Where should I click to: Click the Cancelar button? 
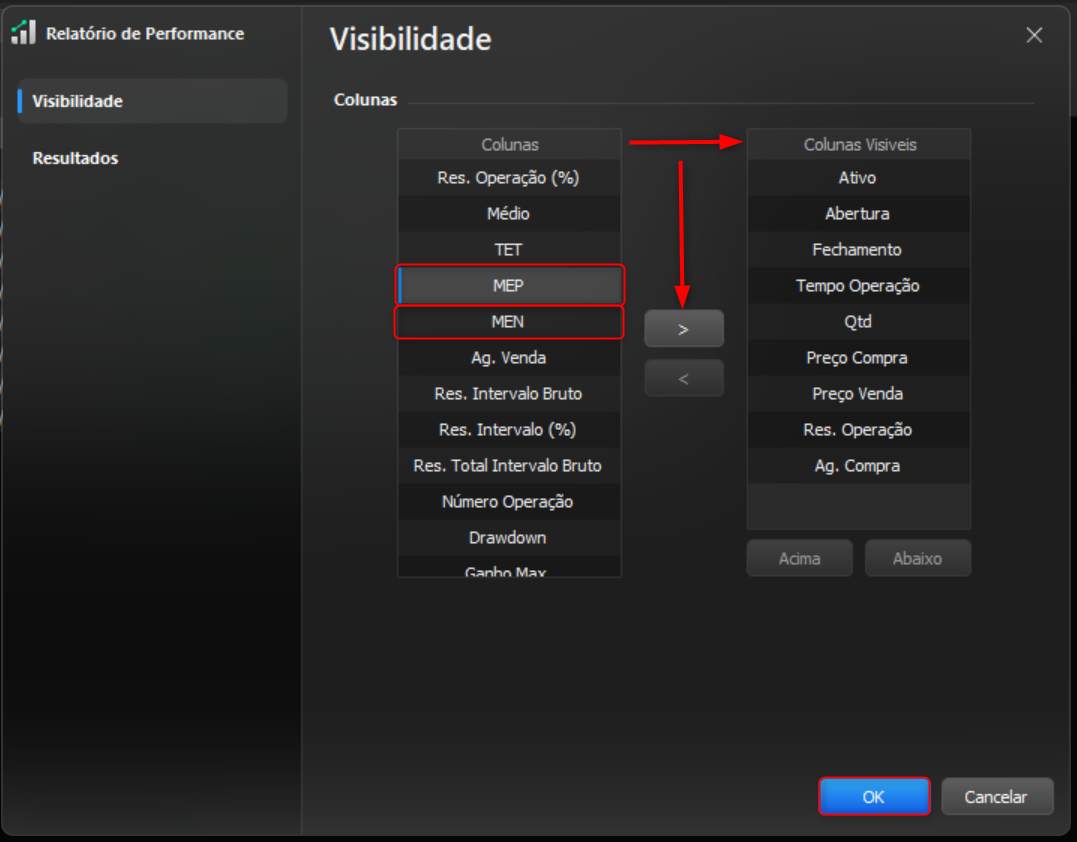996,797
